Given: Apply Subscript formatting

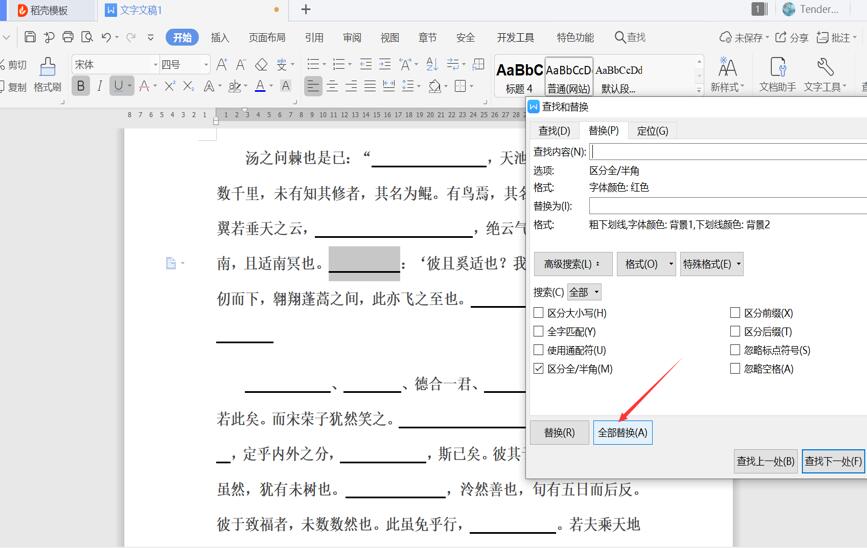Looking at the screenshot, I should click(x=188, y=86).
